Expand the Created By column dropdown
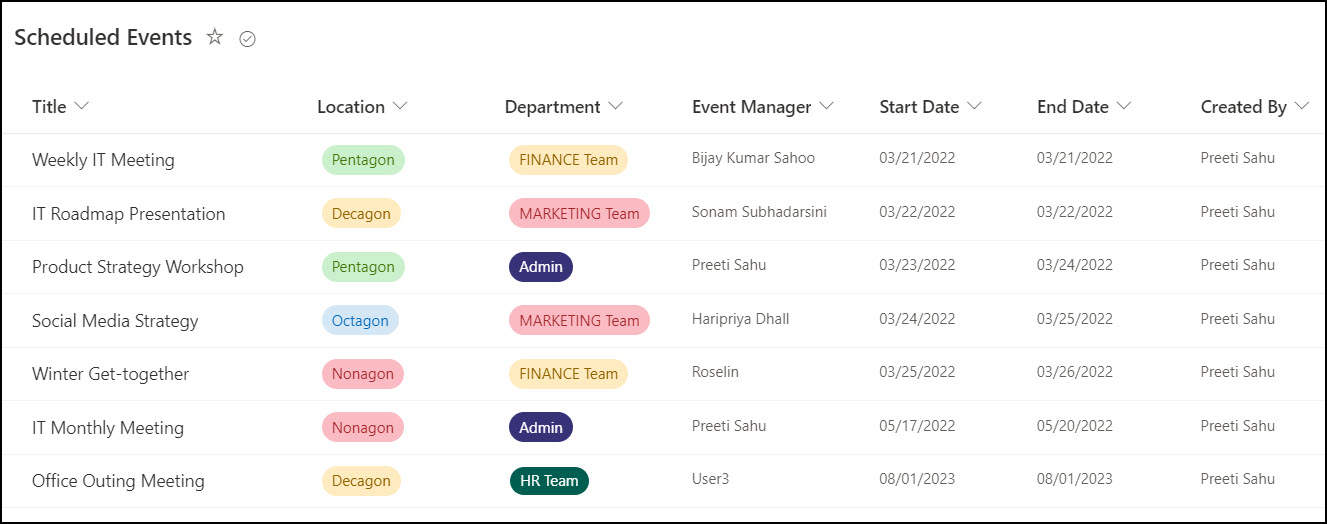The height and width of the screenshot is (524, 1327). [x=1301, y=106]
